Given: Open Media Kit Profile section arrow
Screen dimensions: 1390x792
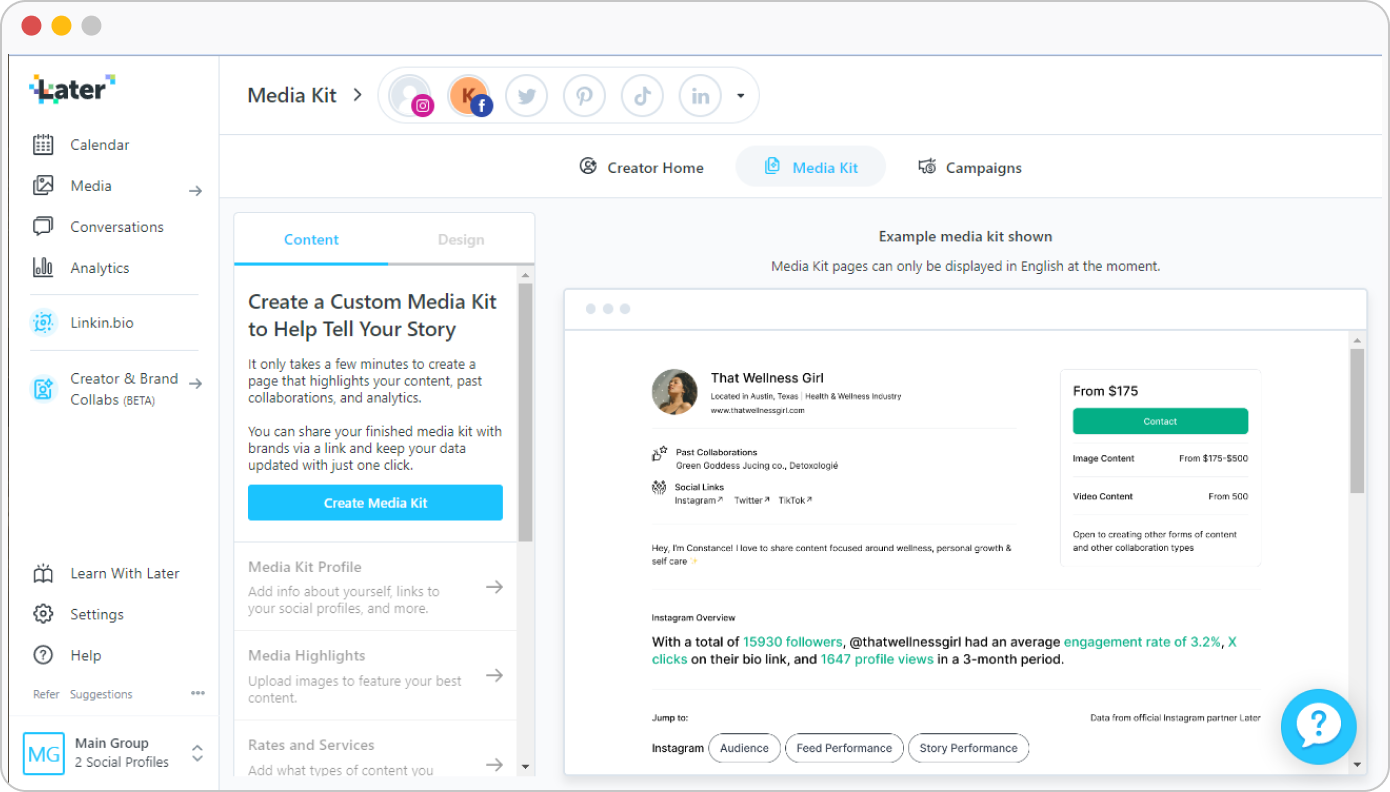Looking at the screenshot, I should pos(494,587).
